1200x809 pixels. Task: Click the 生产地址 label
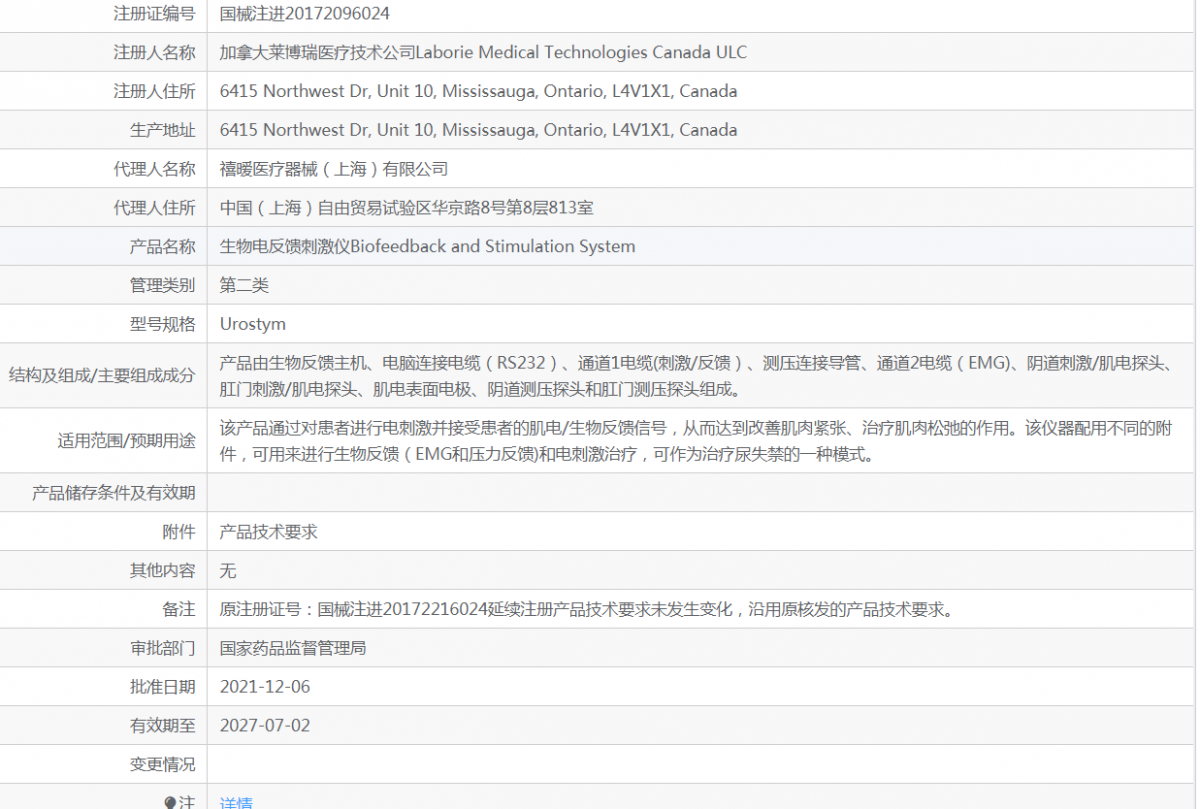point(162,130)
